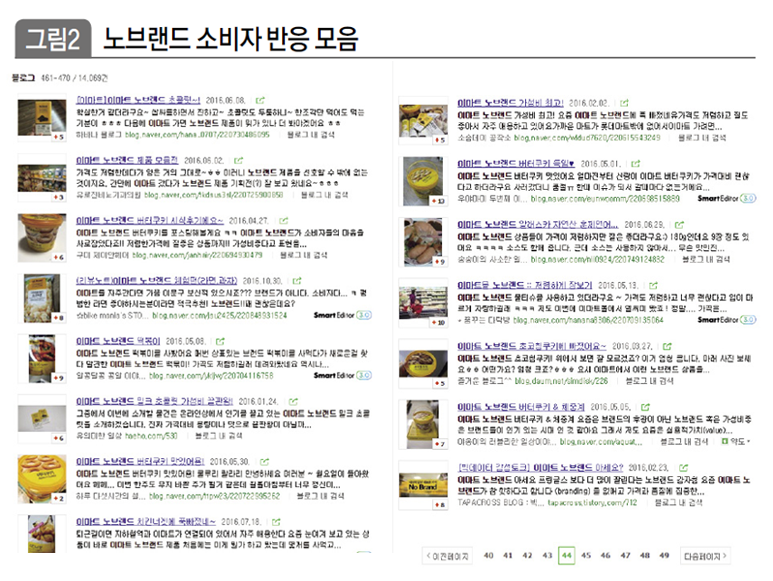The width and height of the screenshot is (773, 581).
Task: Open post [빅데이터 감성토크] 이마트 노브랜드 아세요?
Action: 540,468
